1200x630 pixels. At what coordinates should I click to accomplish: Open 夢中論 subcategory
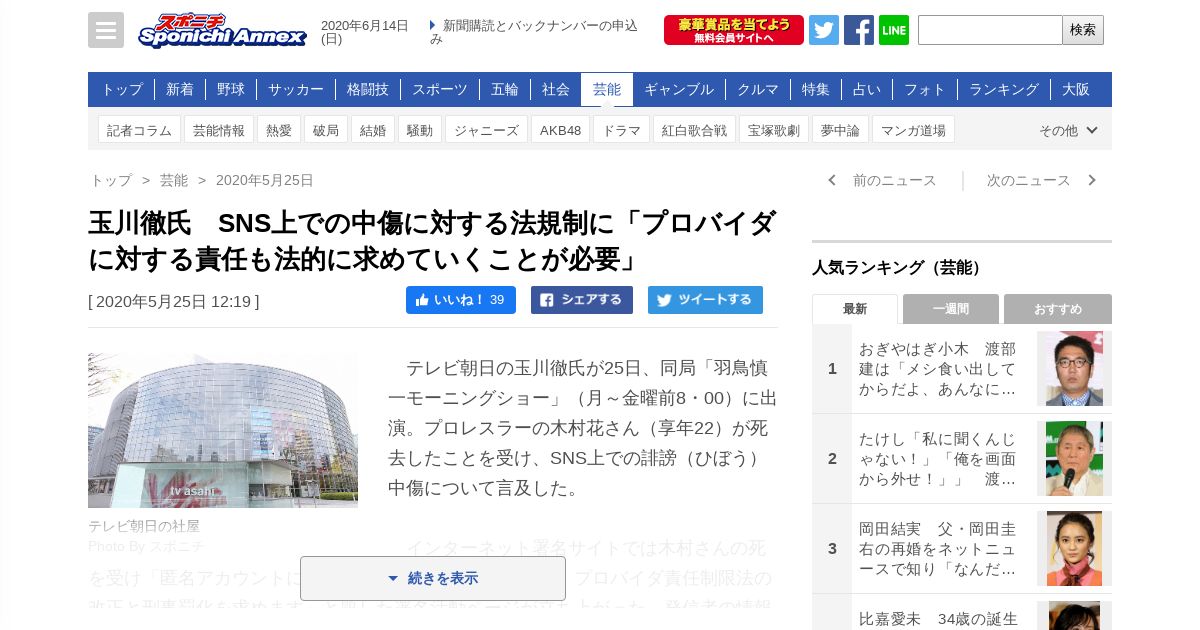click(x=841, y=130)
